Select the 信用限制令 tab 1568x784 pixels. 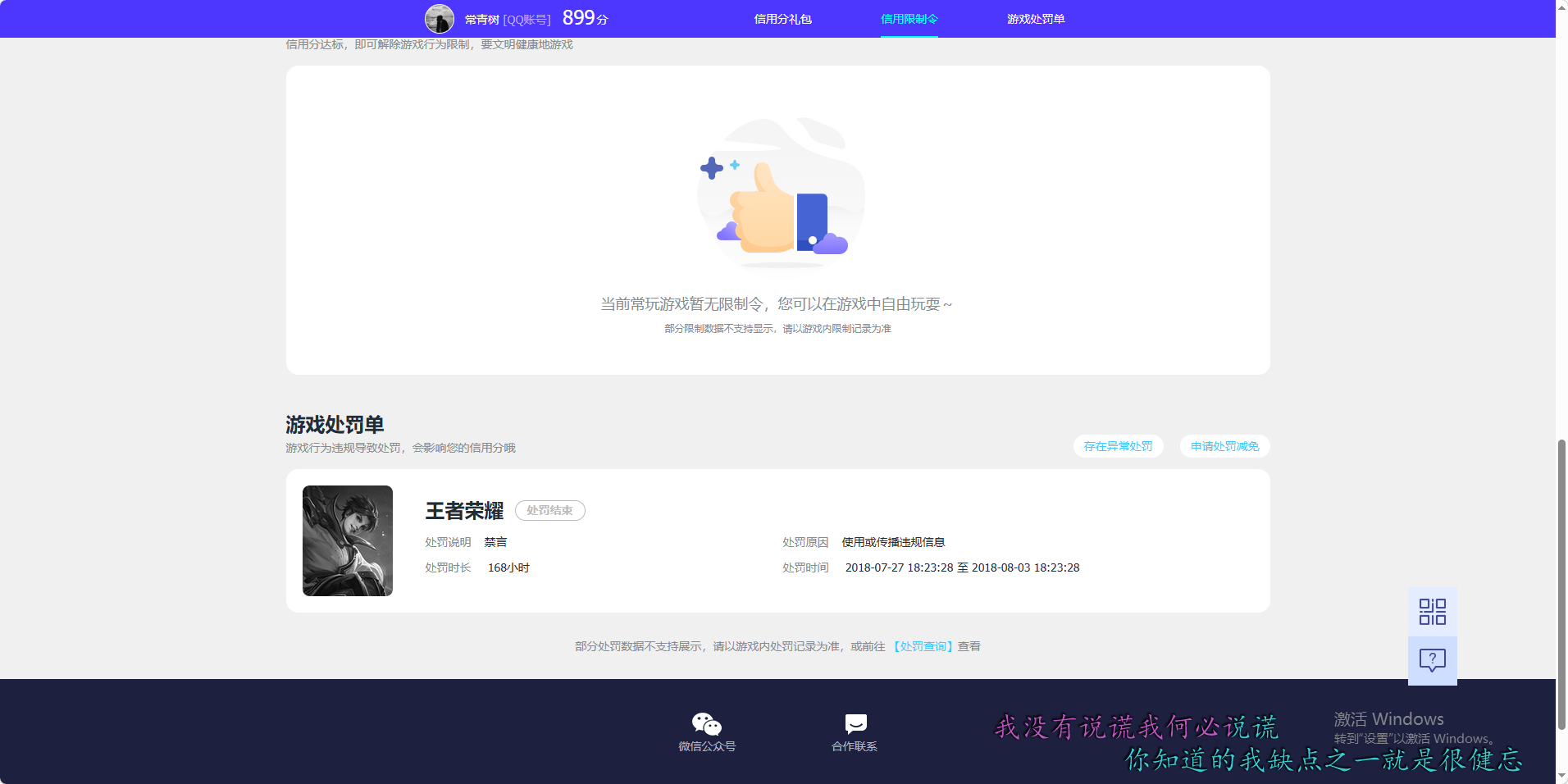pyautogui.click(x=909, y=18)
